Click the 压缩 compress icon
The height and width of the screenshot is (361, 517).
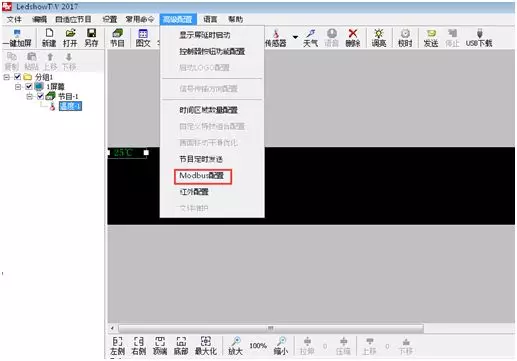[343, 346]
